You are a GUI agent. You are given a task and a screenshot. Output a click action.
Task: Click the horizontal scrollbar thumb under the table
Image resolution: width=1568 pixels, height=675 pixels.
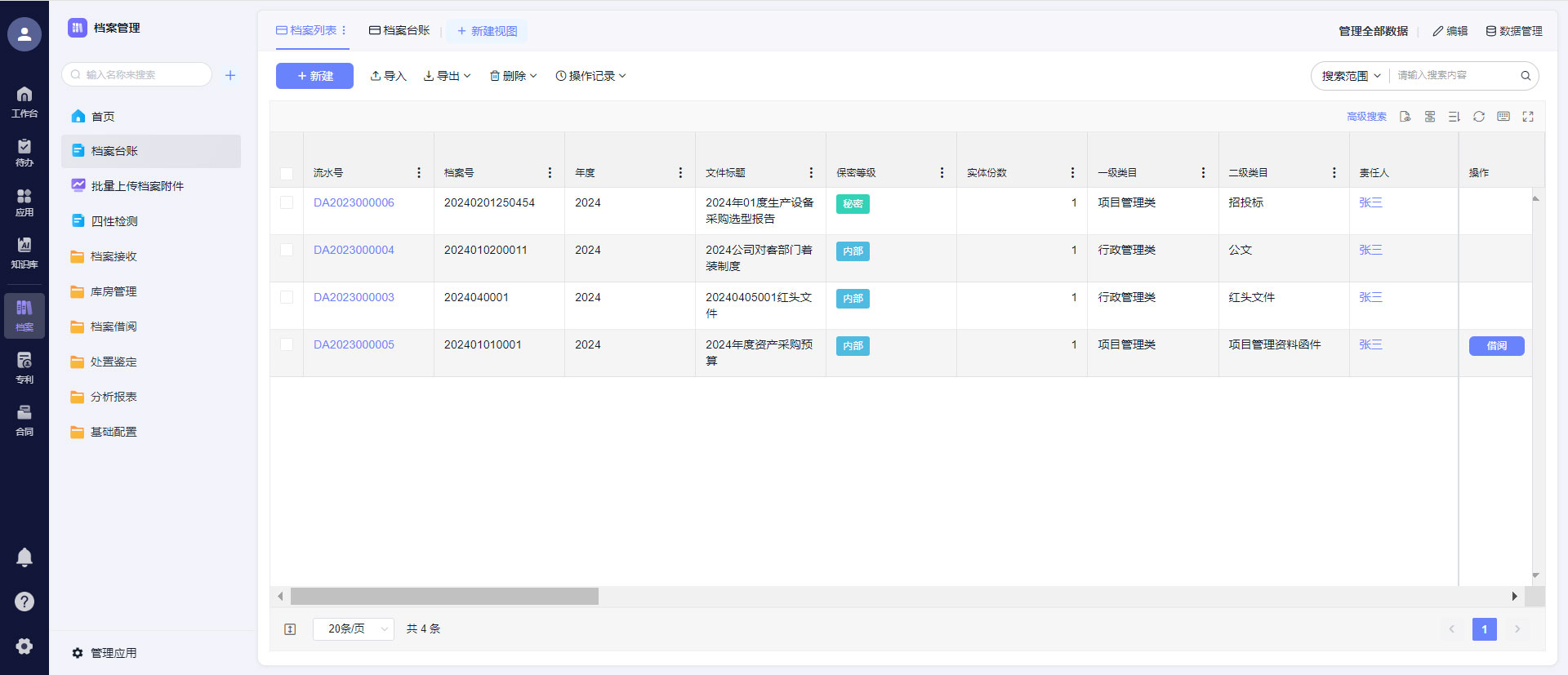(444, 597)
